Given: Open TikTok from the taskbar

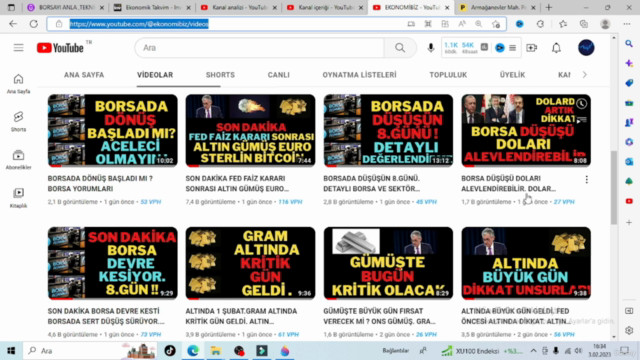Looking at the screenshot, I should 170,351.
